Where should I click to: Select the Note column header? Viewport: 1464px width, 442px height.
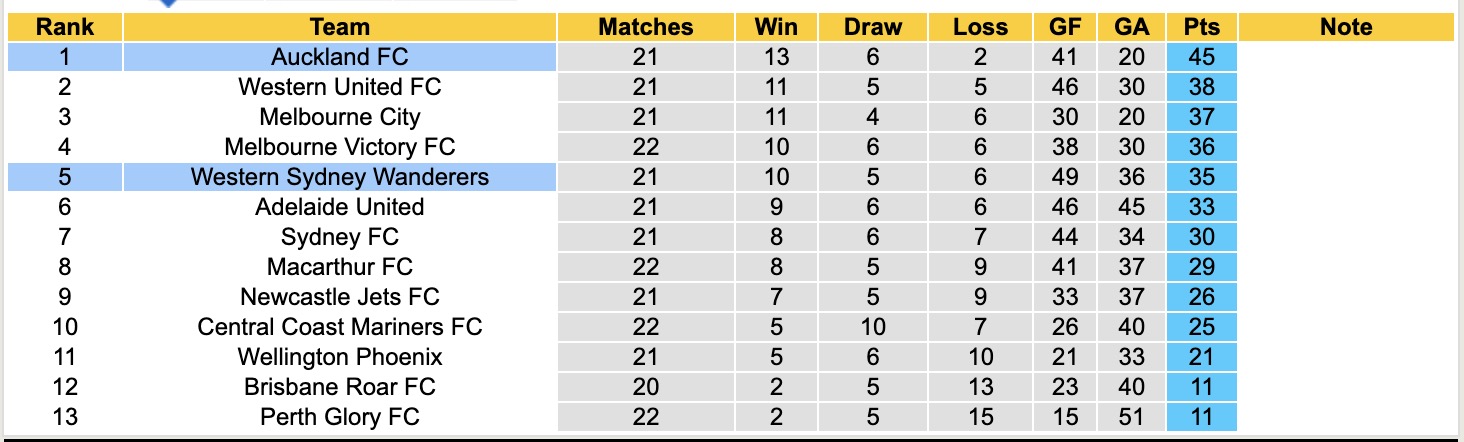(1346, 27)
